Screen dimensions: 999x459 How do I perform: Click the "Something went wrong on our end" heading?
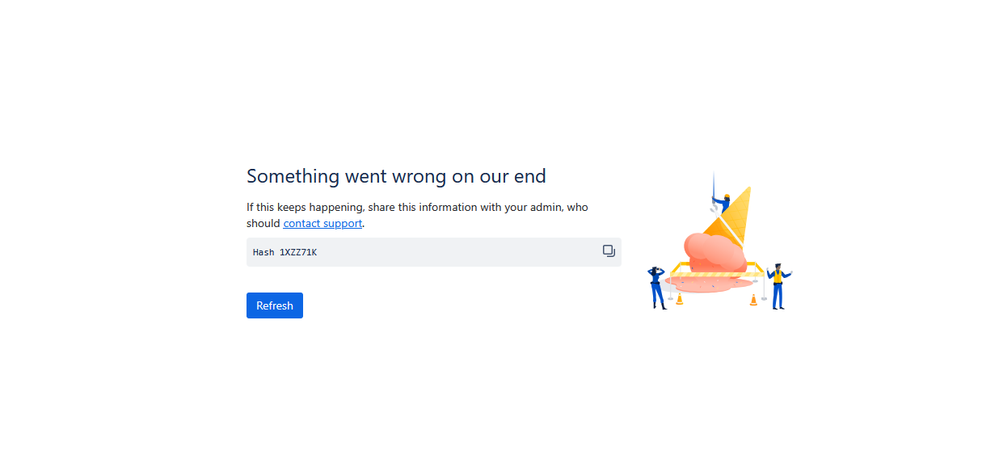coord(396,176)
